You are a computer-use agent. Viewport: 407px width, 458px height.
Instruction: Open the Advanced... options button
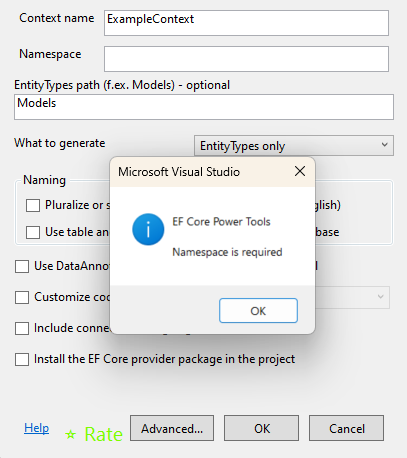[172, 428]
